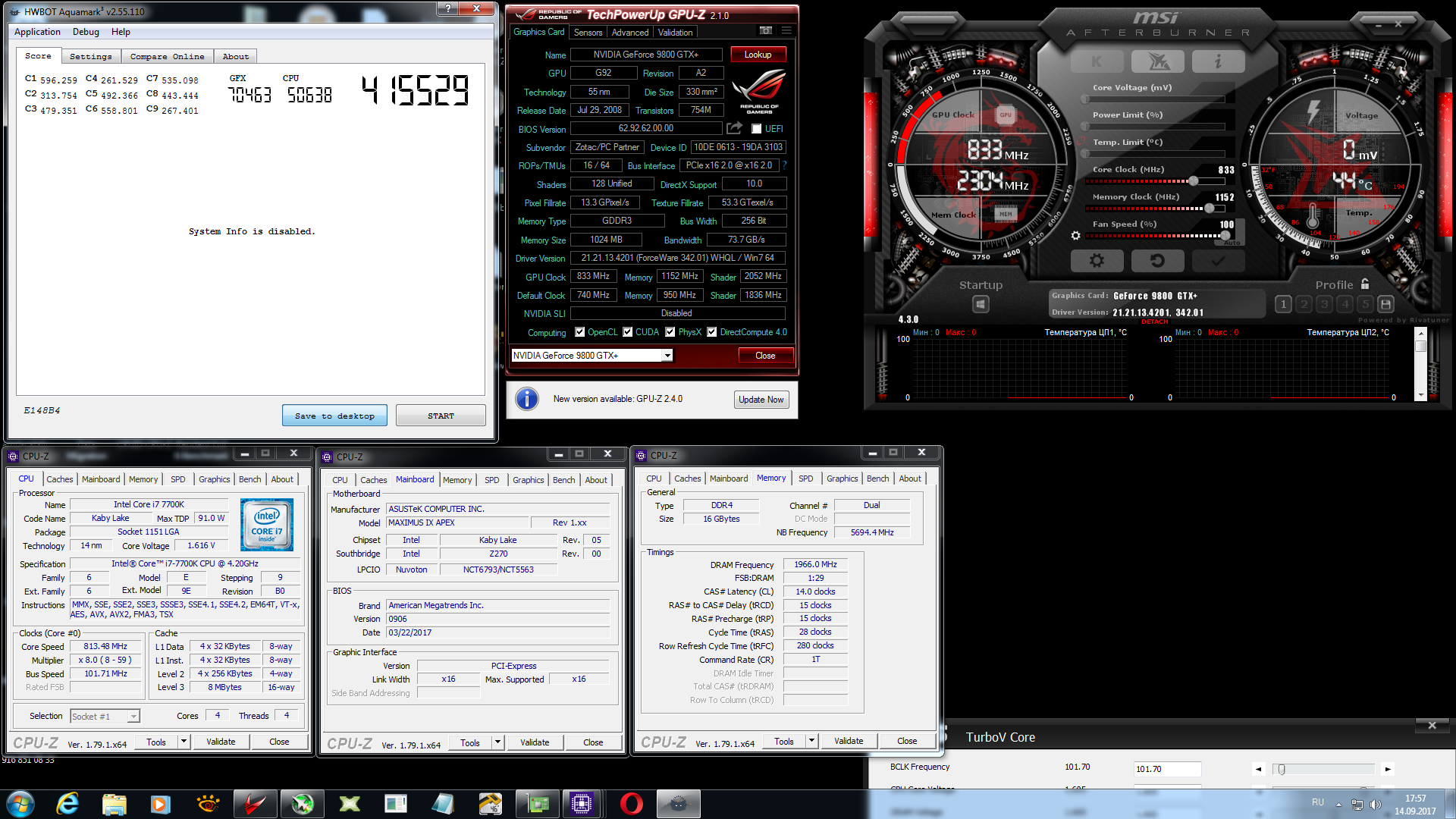The height and width of the screenshot is (819, 1456).
Task: Adjust the Fan Speed slider handle in Afterburner
Action: coord(1225,236)
